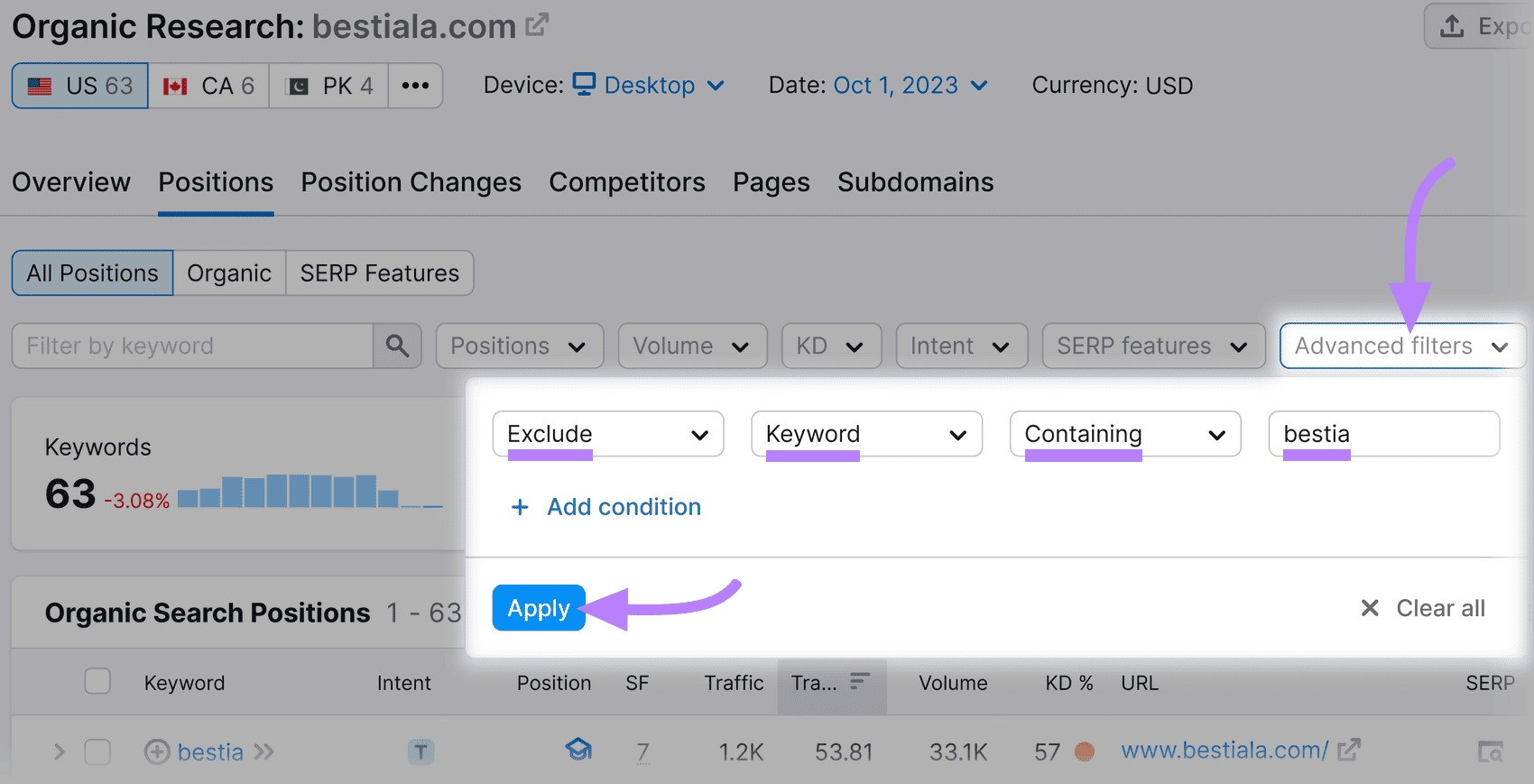Open more countries ellipsis menu
Viewport: 1534px width, 784px height.
point(415,86)
